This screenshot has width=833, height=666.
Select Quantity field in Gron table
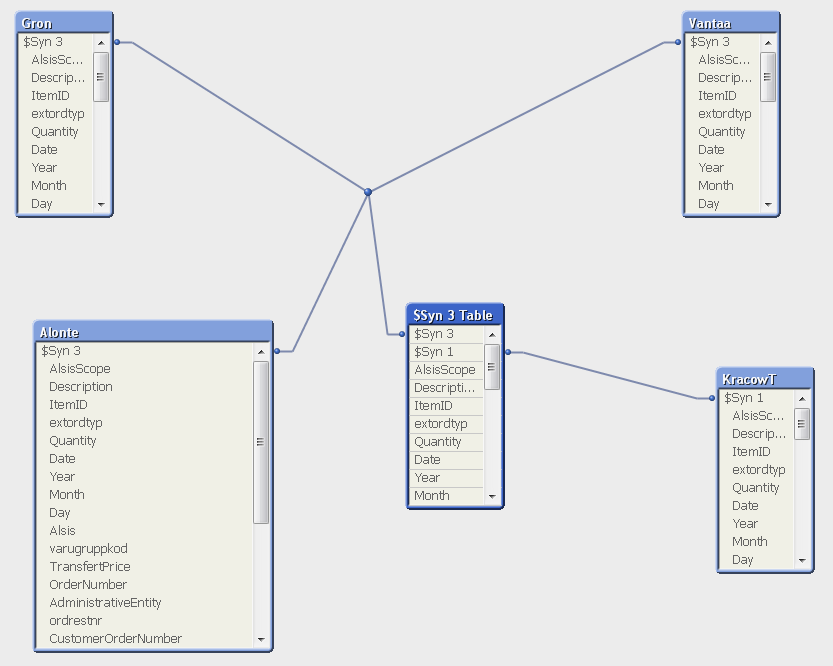(x=56, y=132)
